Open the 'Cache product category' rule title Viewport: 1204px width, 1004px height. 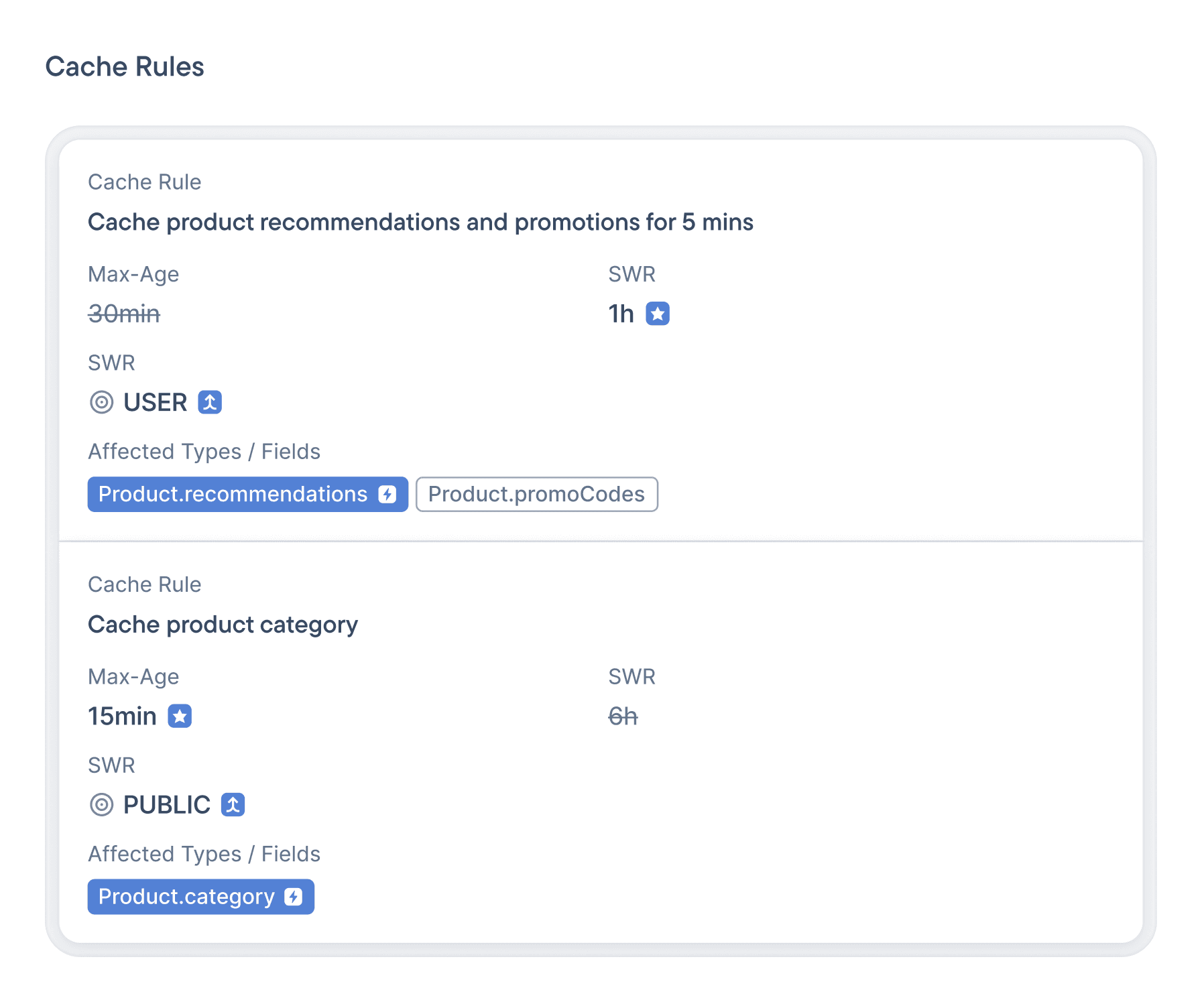coord(223,625)
